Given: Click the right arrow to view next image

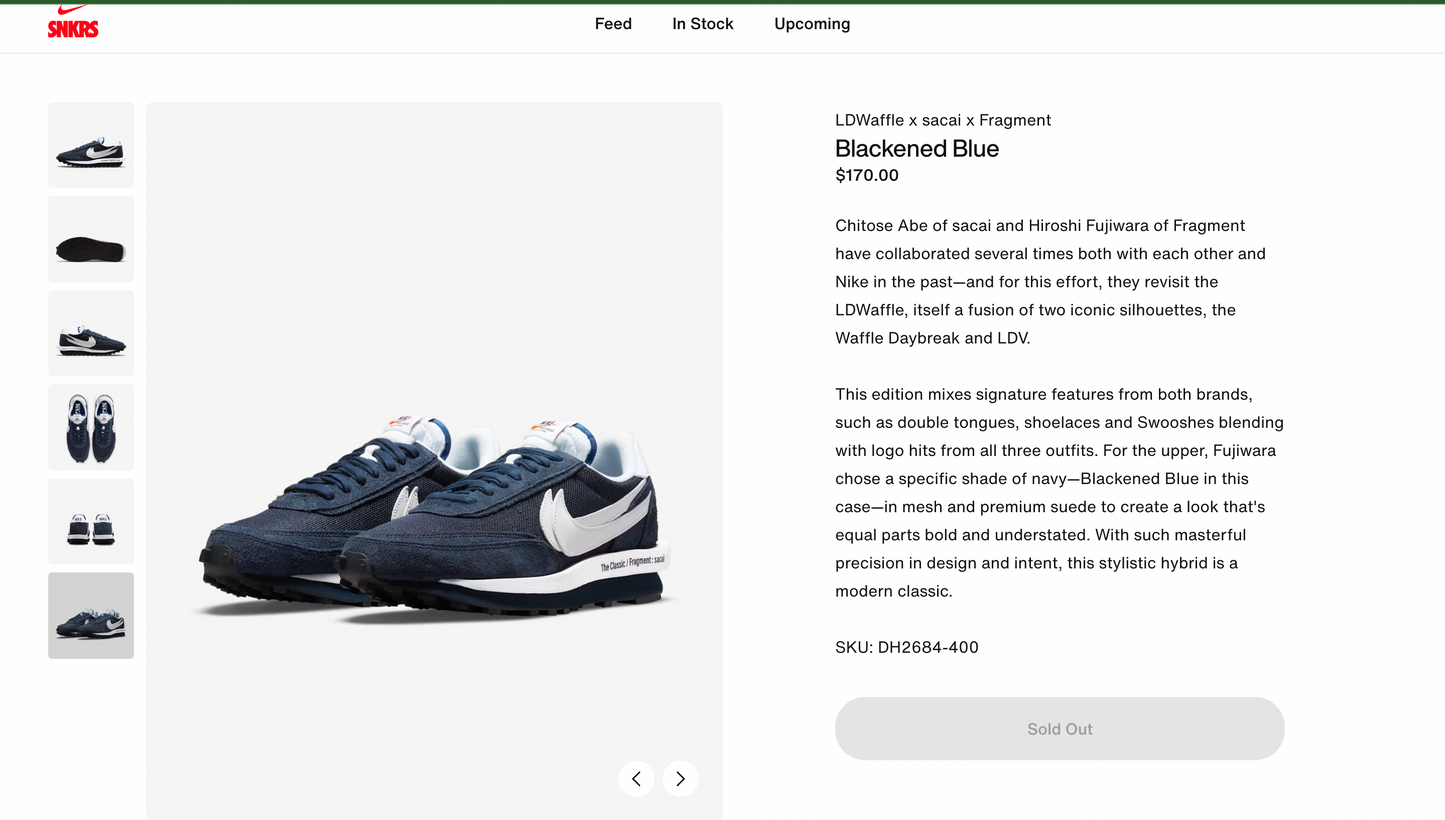Looking at the screenshot, I should click(x=680, y=778).
